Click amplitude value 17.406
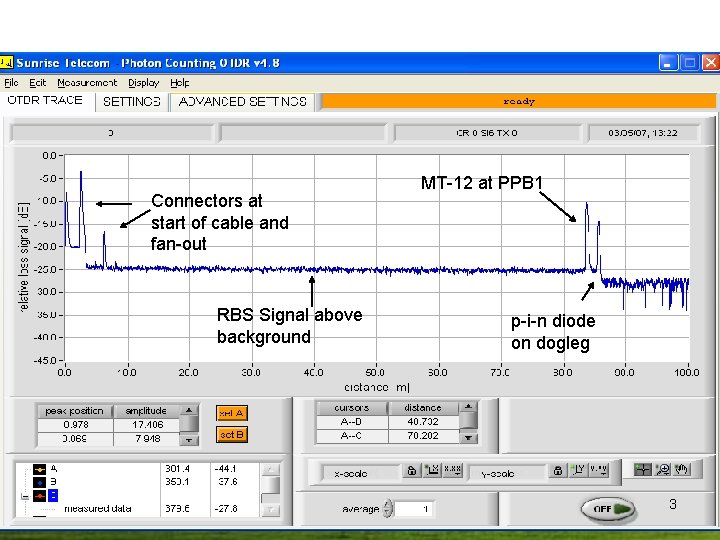This screenshot has width=720, height=540. (x=147, y=425)
